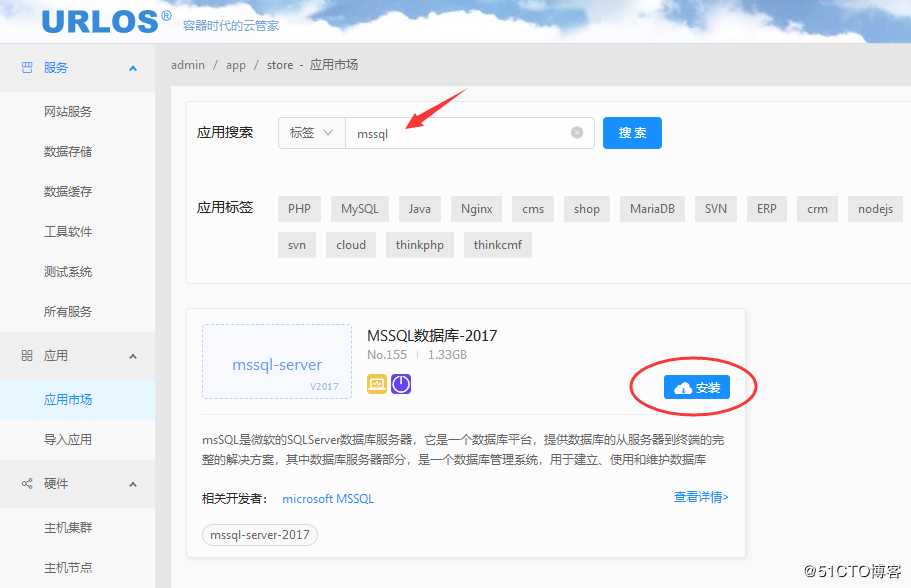
Task: Open 主机集群 in the sidebar
Action: 68,528
